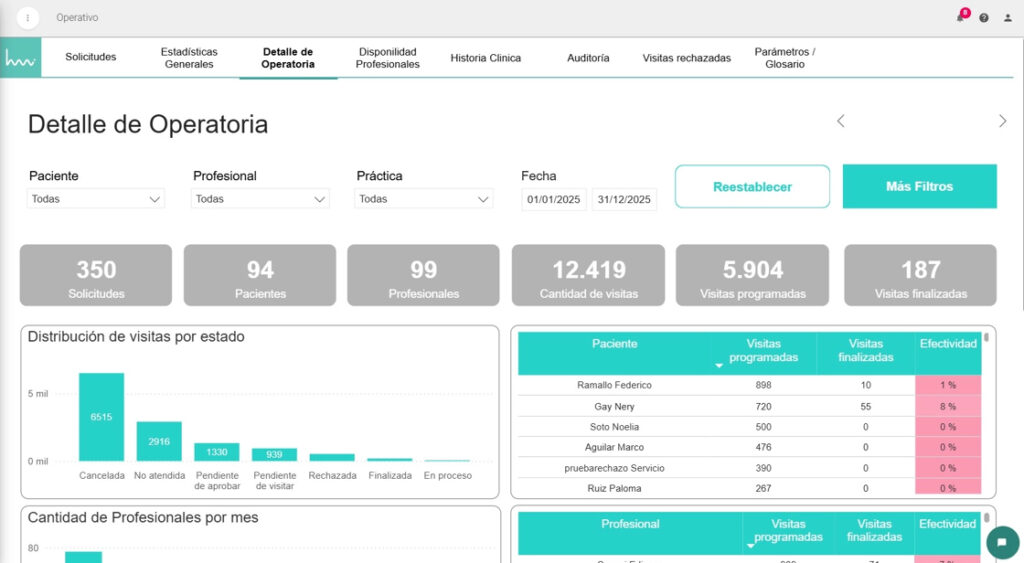Image resolution: width=1024 pixels, height=563 pixels.
Task: Open the Visitas rechazadas tab
Action: (686, 58)
